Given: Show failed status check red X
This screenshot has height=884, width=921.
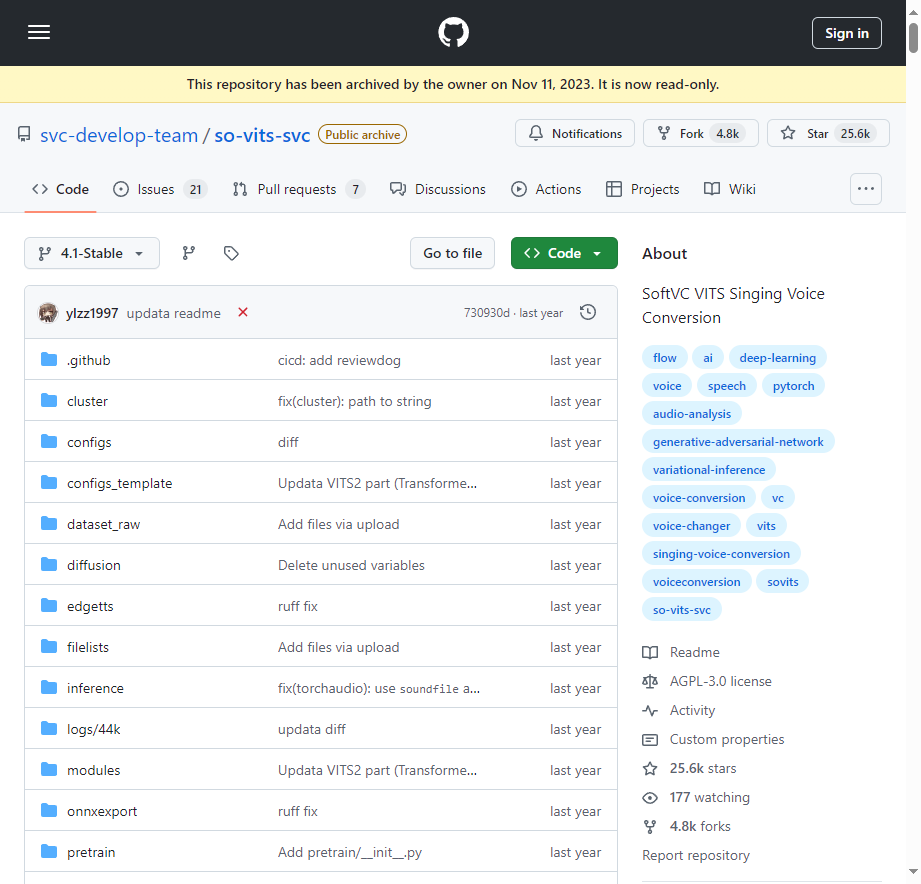Looking at the screenshot, I should click(243, 312).
